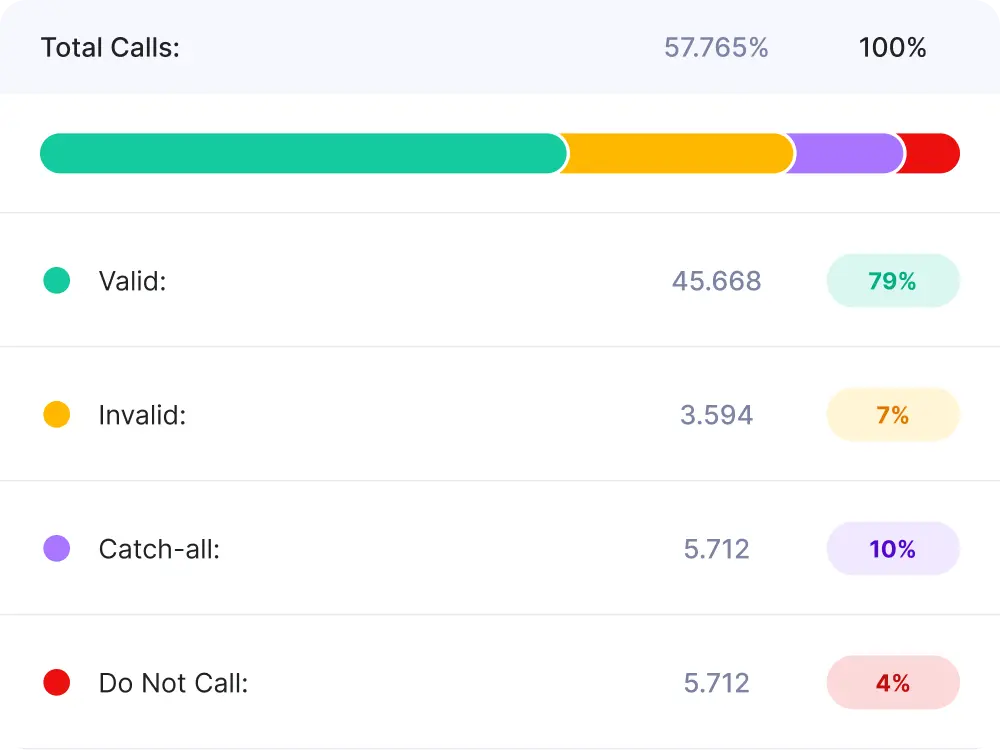Click the yellow Invalid bar segment

[678, 154]
